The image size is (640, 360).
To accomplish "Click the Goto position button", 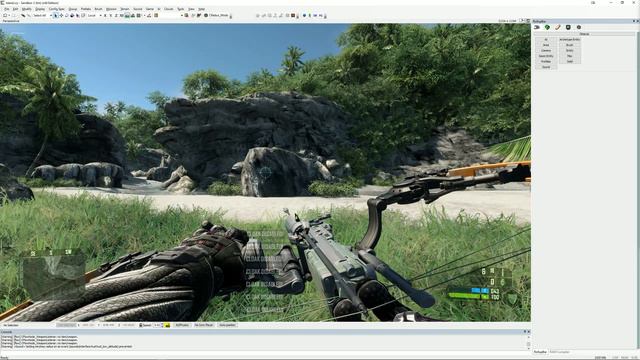I will coord(227,325).
